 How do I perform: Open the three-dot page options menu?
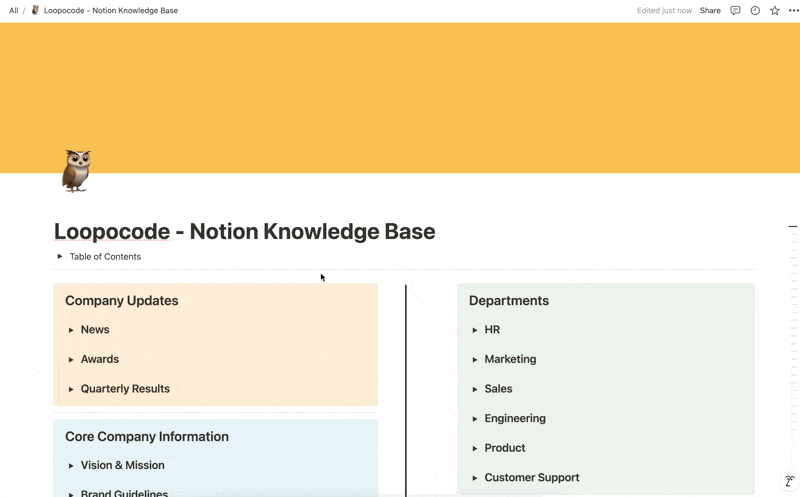click(793, 10)
